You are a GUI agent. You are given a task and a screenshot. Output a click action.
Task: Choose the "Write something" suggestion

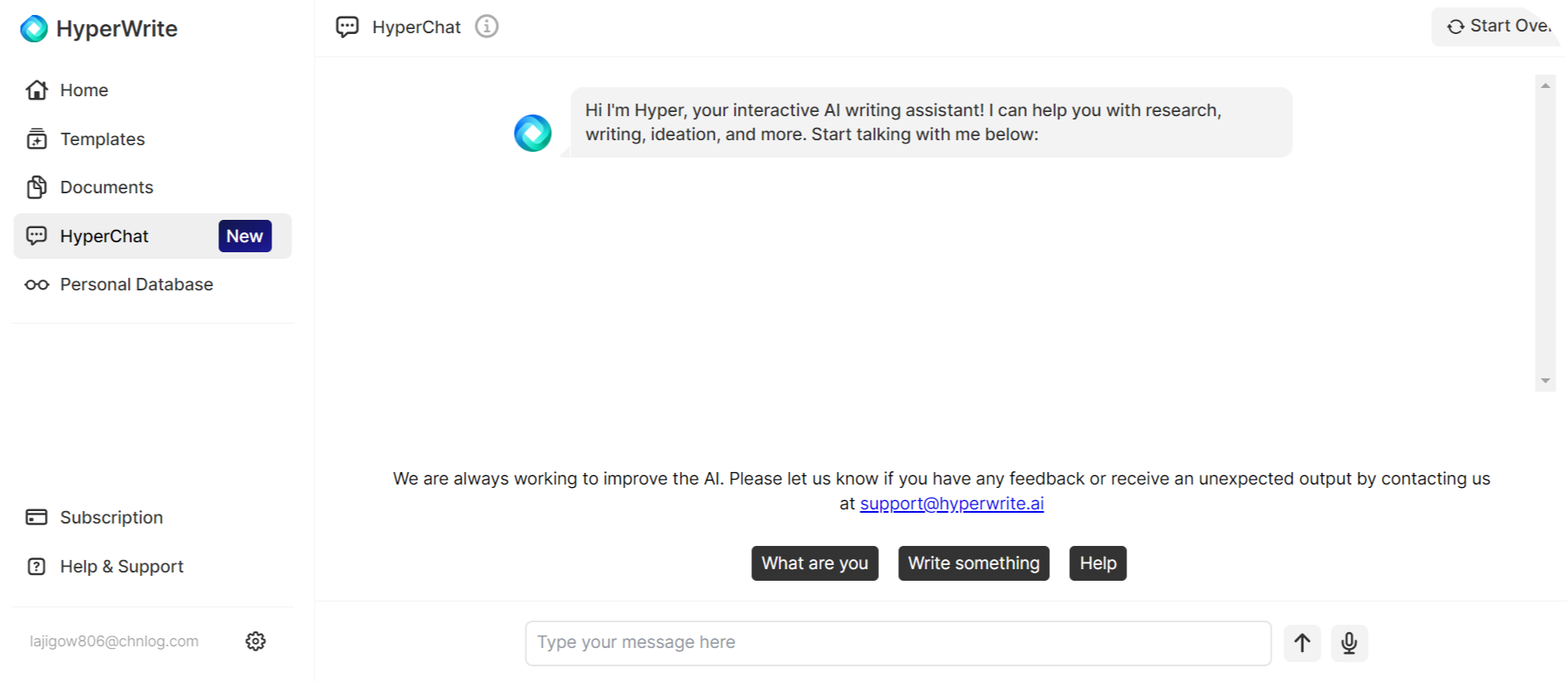(x=973, y=563)
